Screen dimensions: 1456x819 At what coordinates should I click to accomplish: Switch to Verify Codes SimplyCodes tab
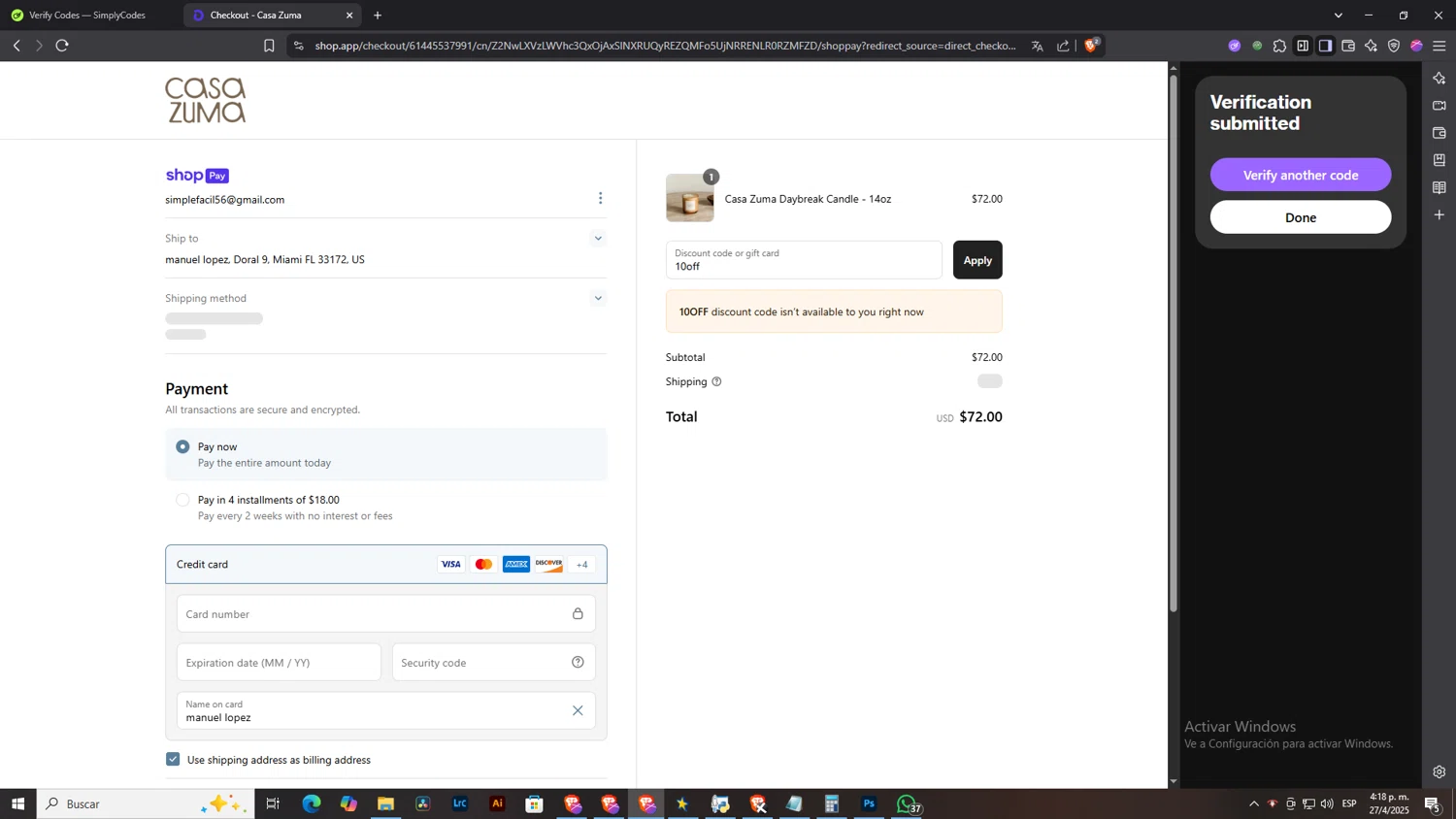89,16
